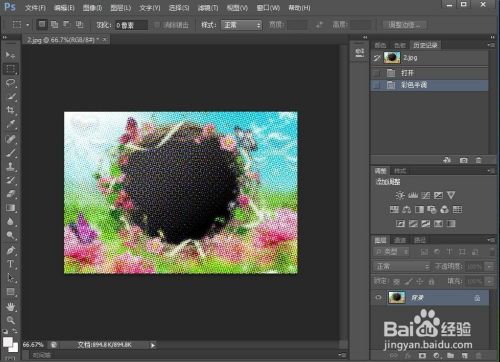Choose Intersect with selection mode

point(79,24)
